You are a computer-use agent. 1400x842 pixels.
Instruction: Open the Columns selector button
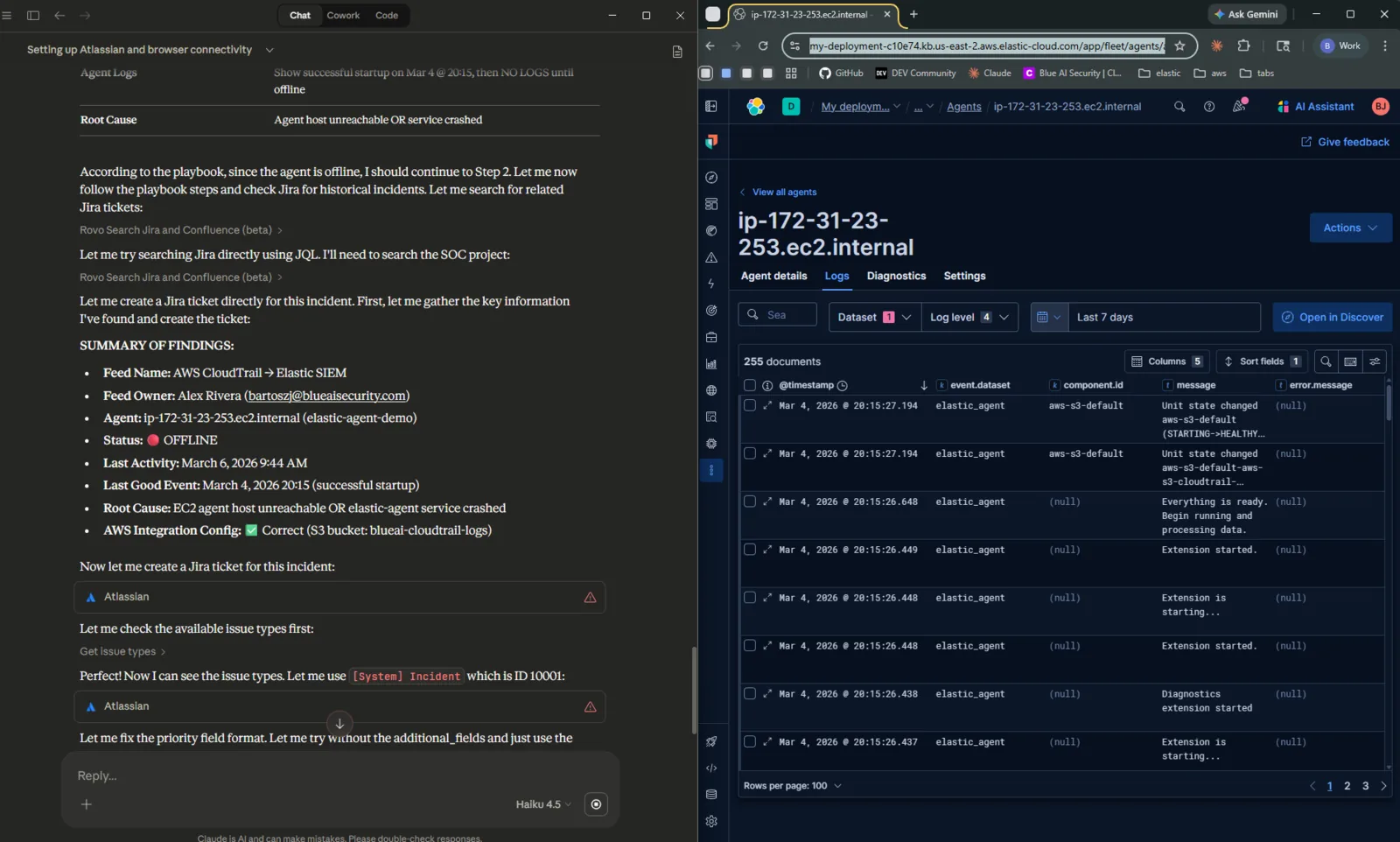click(1166, 361)
